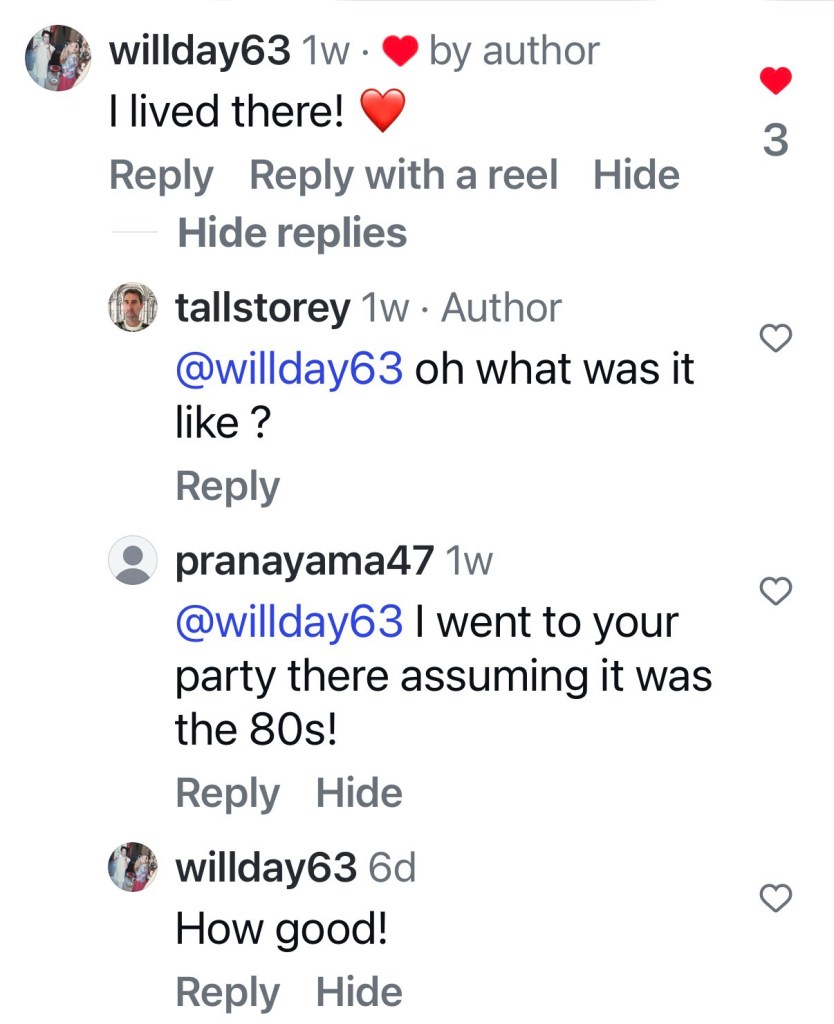This screenshot has width=834, height=1024.
Task: Reply to pranayama47's comment
Action: pos(227,793)
